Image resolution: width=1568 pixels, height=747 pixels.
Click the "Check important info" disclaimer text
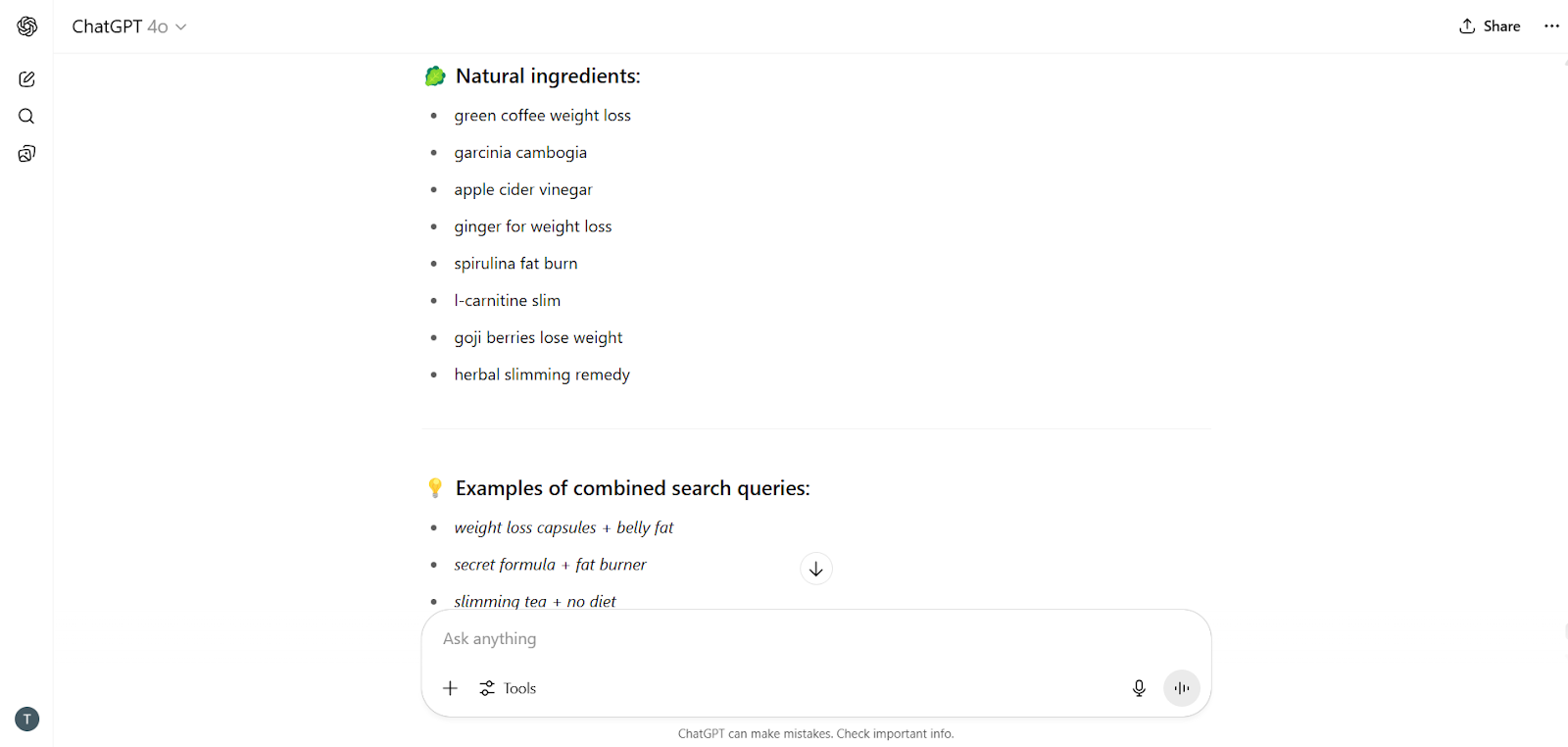[895, 734]
